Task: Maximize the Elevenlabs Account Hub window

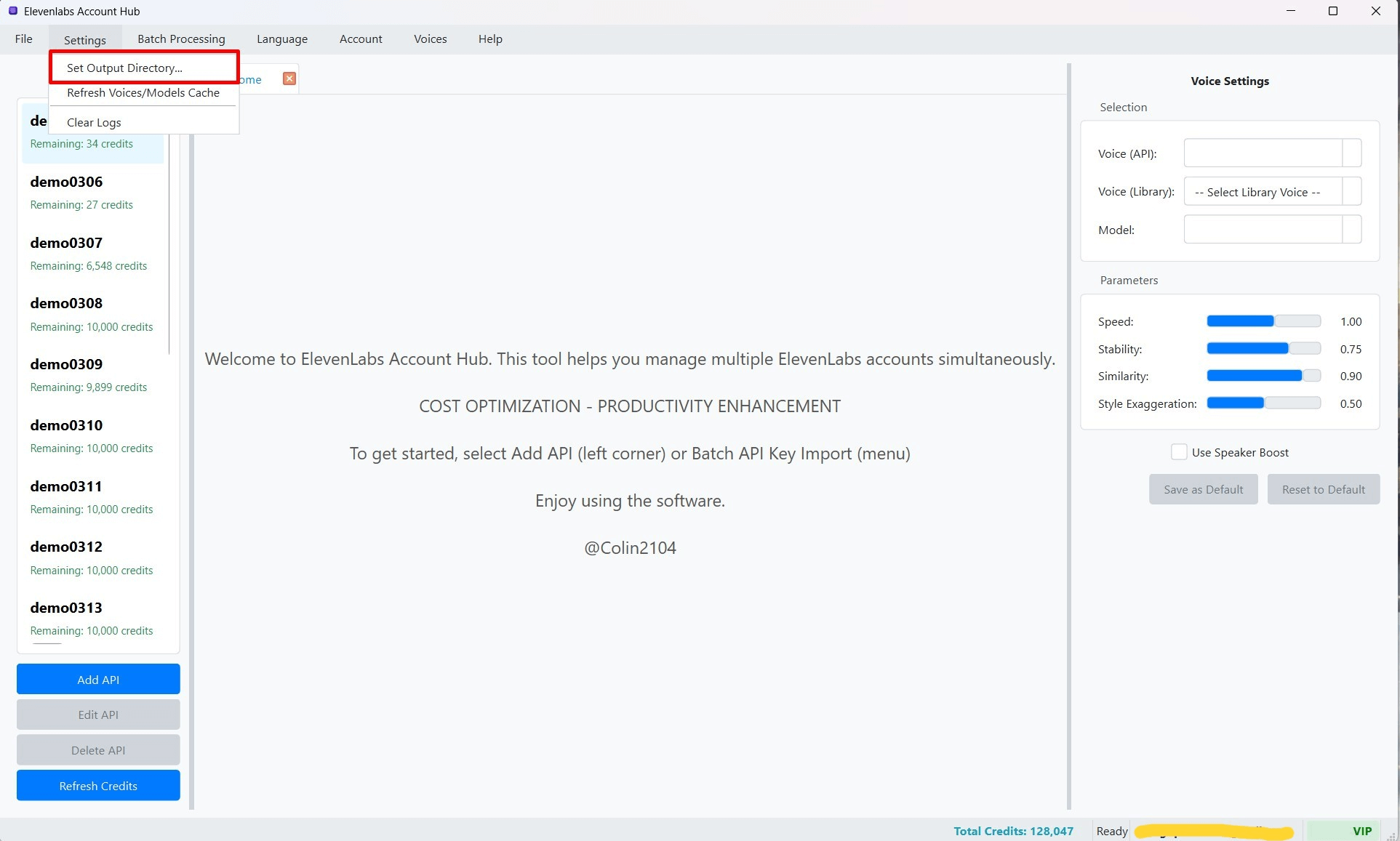Action: (x=1333, y=11)
